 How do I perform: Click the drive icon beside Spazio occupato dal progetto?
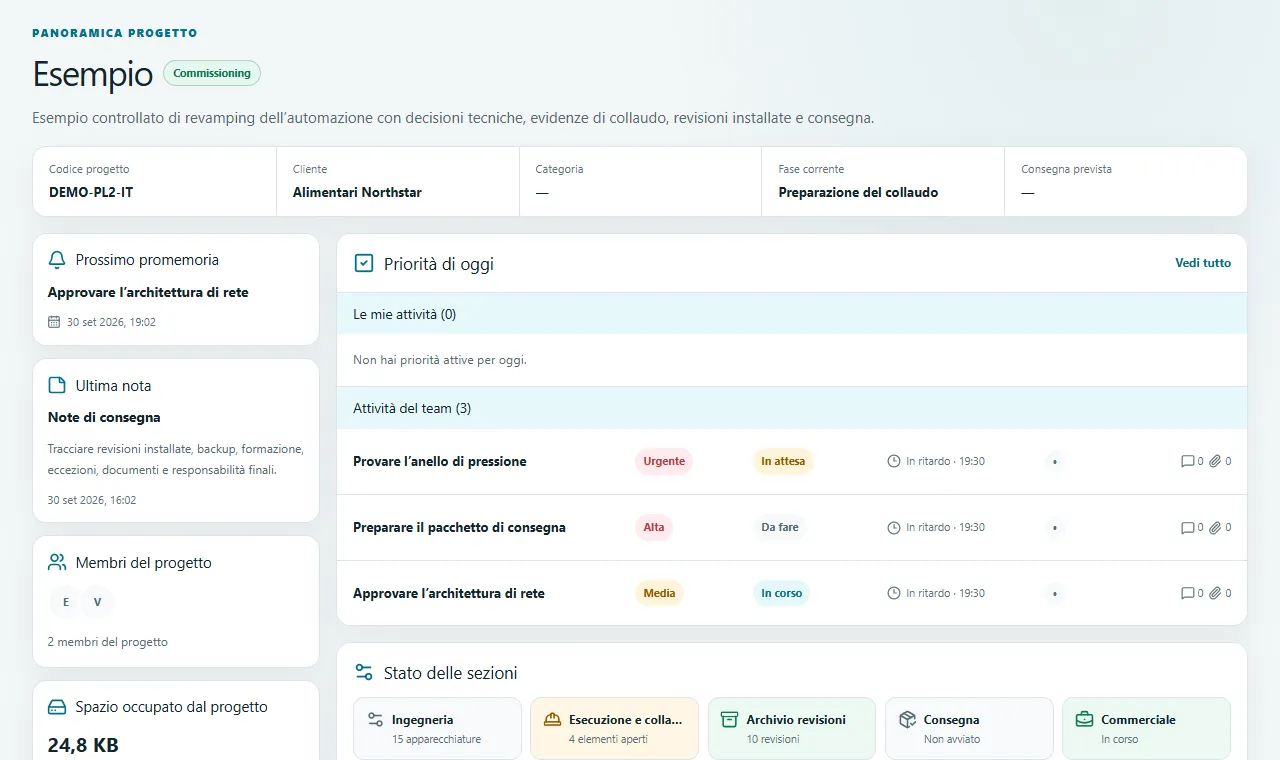[x=57, y=707]
